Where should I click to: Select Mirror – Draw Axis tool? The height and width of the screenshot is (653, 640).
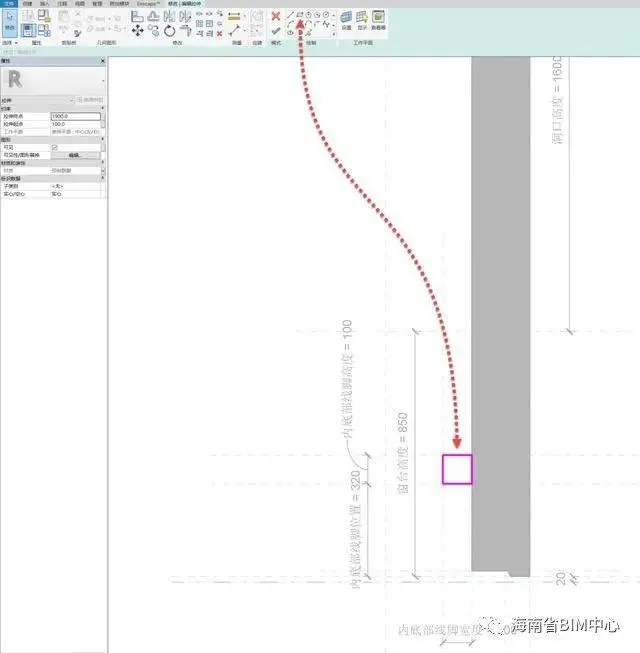coord(185,17)
